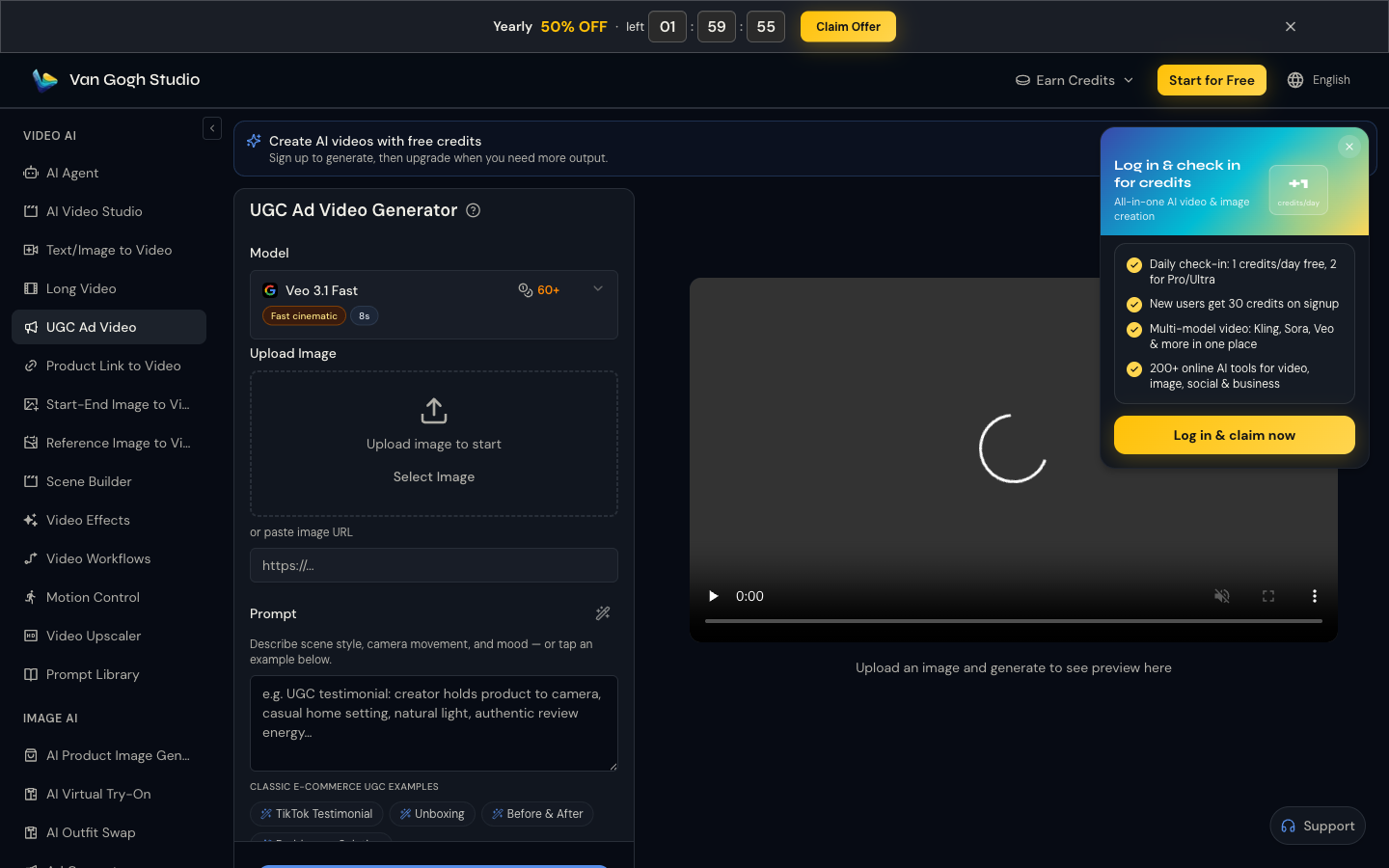Open Motion Control
This screenshot has width=1389, height=868.
tap(109, 597)
